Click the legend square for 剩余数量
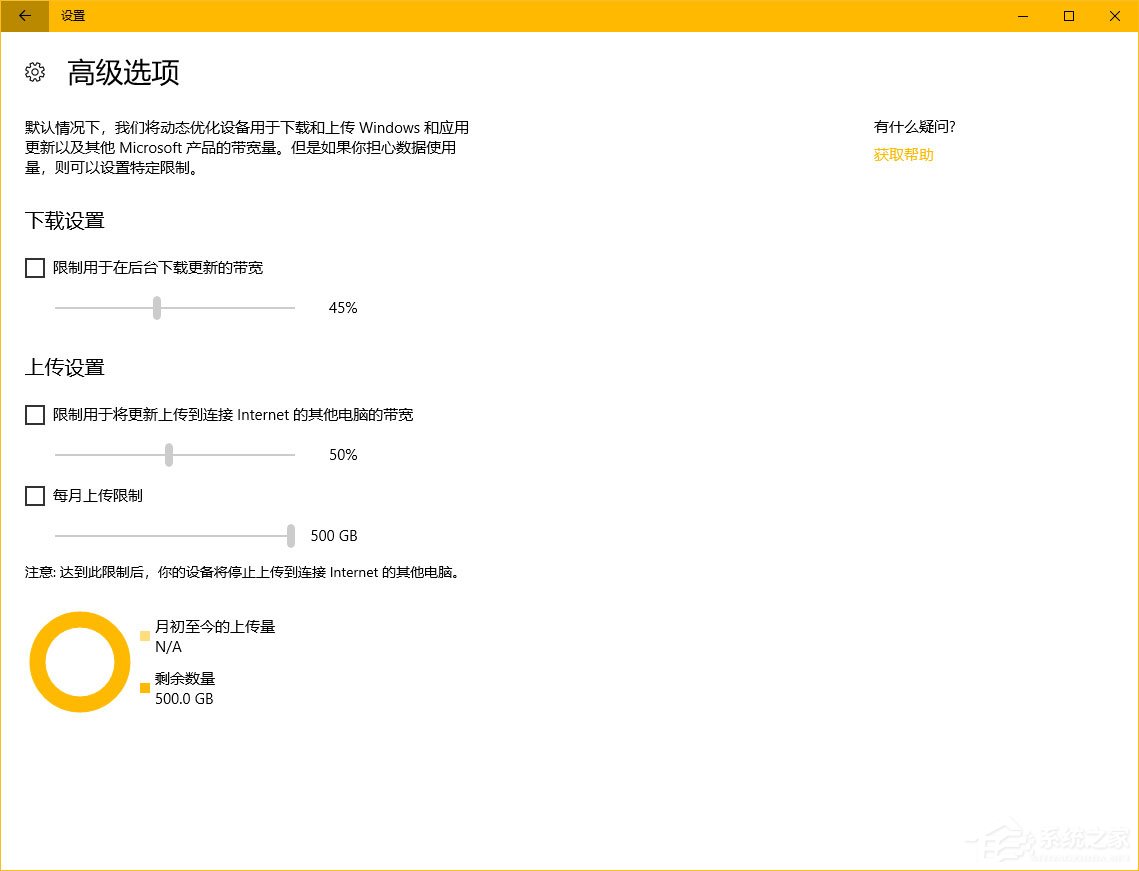This screenshot has width=1139, height=871. click(x=144, y=687)
